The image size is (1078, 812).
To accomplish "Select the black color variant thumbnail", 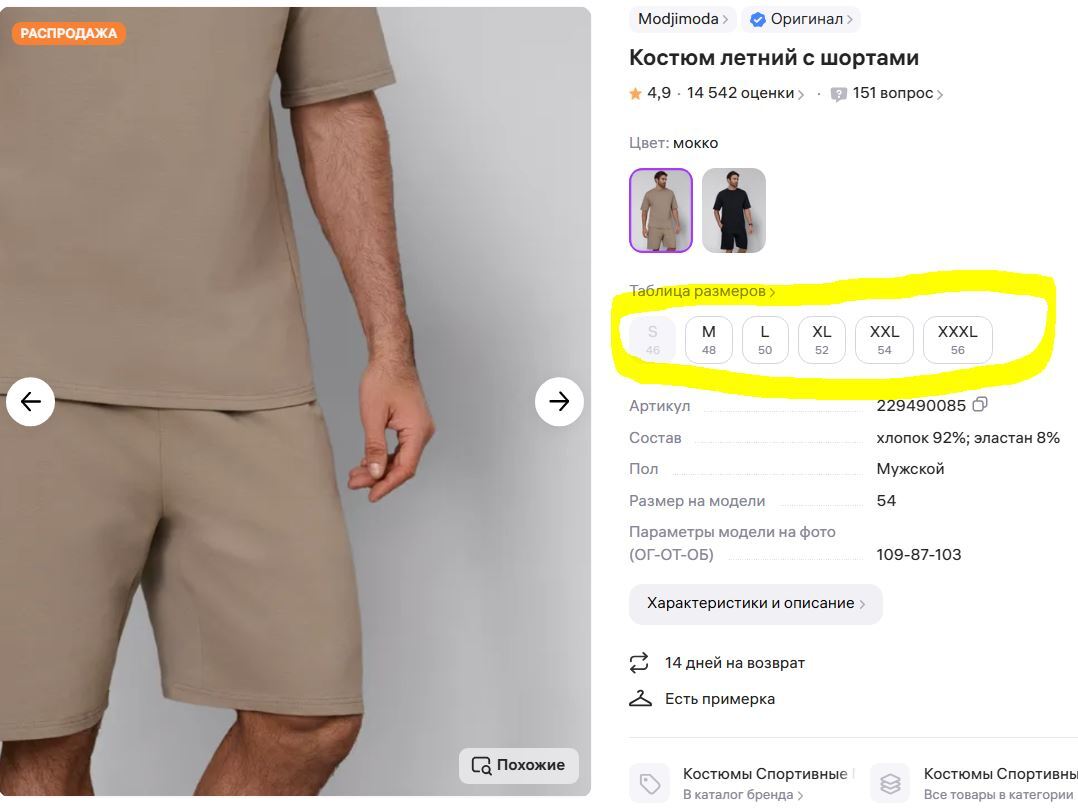I will (733, 211).
